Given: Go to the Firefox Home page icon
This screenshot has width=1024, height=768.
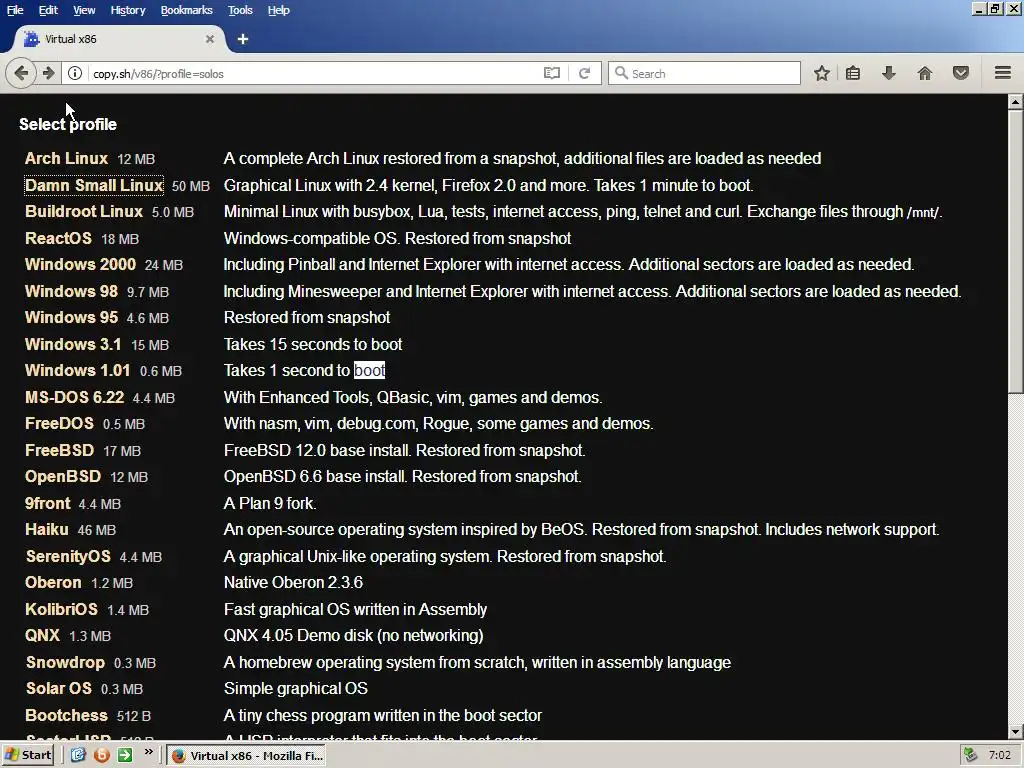Looking at the screenshot, I should click(924, 73).
